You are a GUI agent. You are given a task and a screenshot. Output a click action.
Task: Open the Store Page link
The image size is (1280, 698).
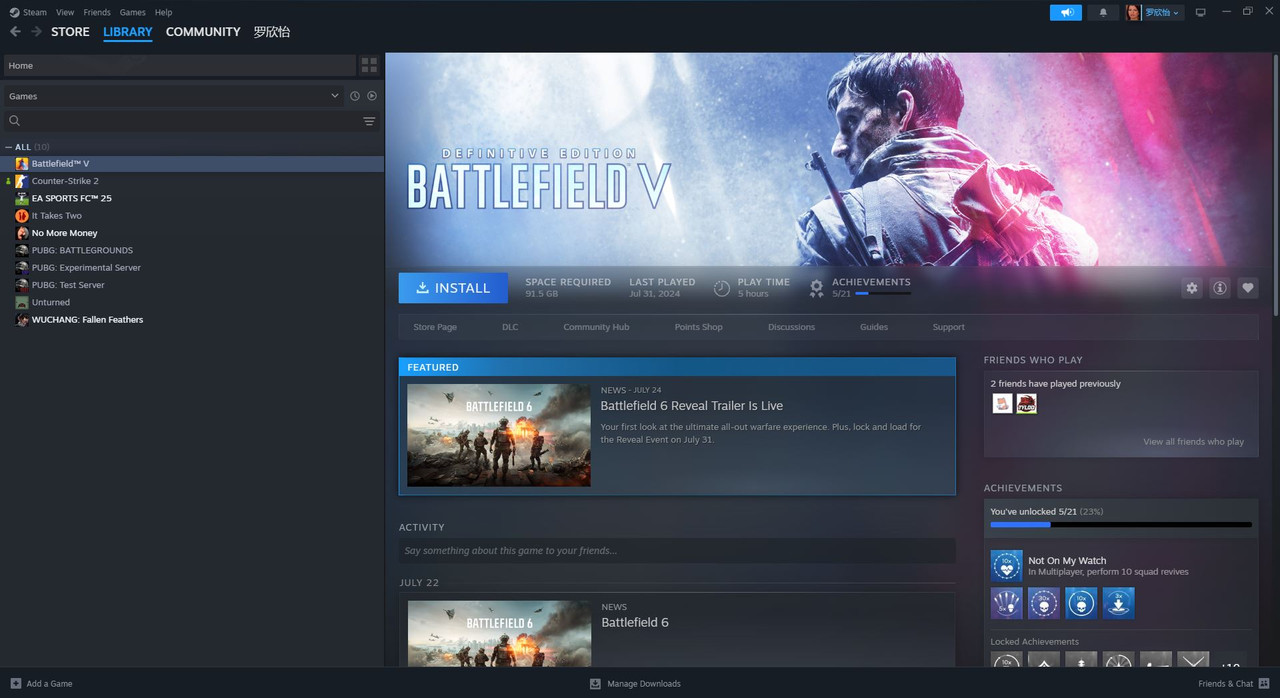pos(435,327)
